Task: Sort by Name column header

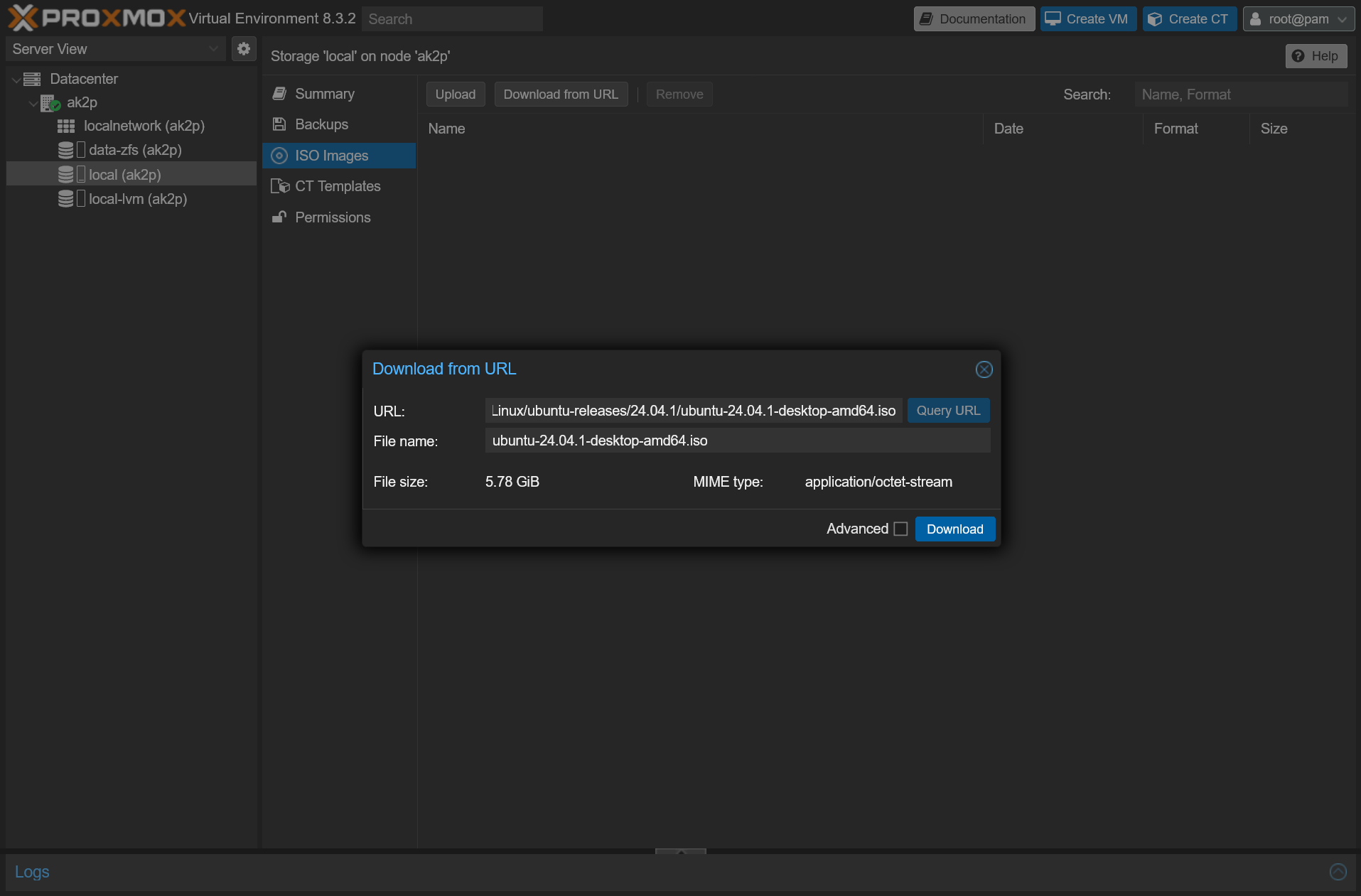Action: tap(700, 129)
